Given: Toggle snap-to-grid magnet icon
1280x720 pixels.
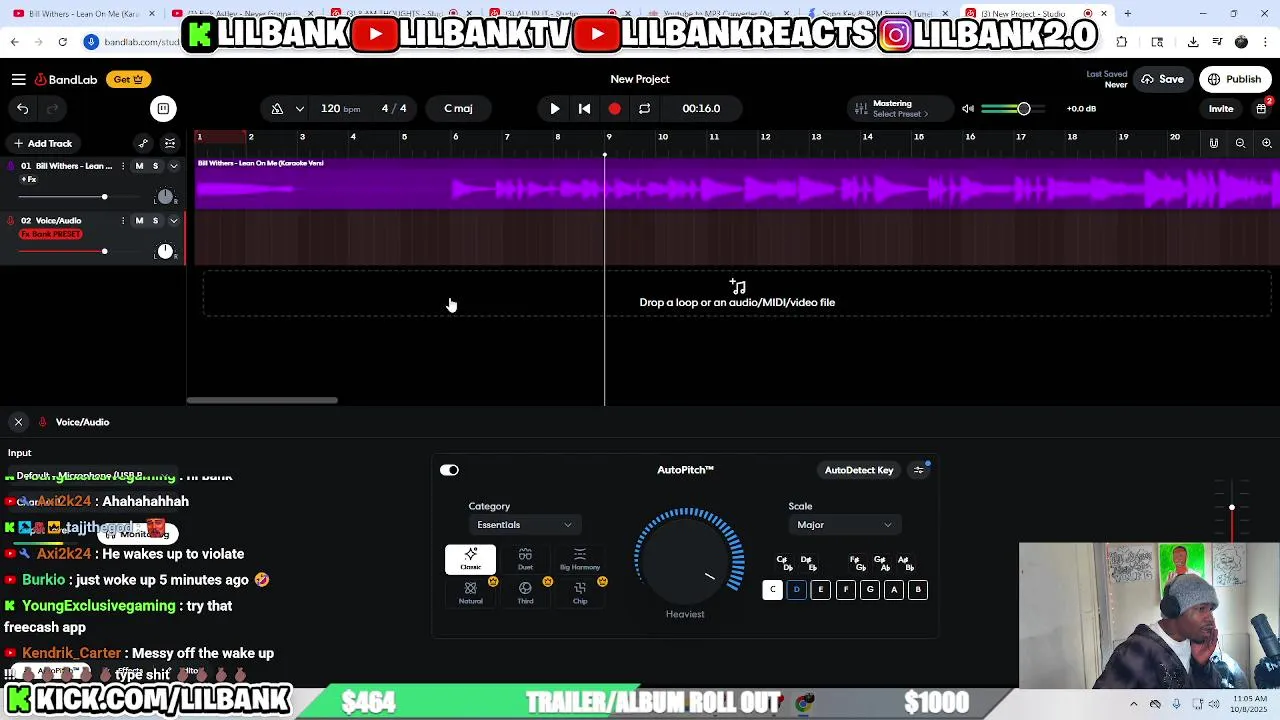Looking at the screenshot, I should coord(1214,143).
